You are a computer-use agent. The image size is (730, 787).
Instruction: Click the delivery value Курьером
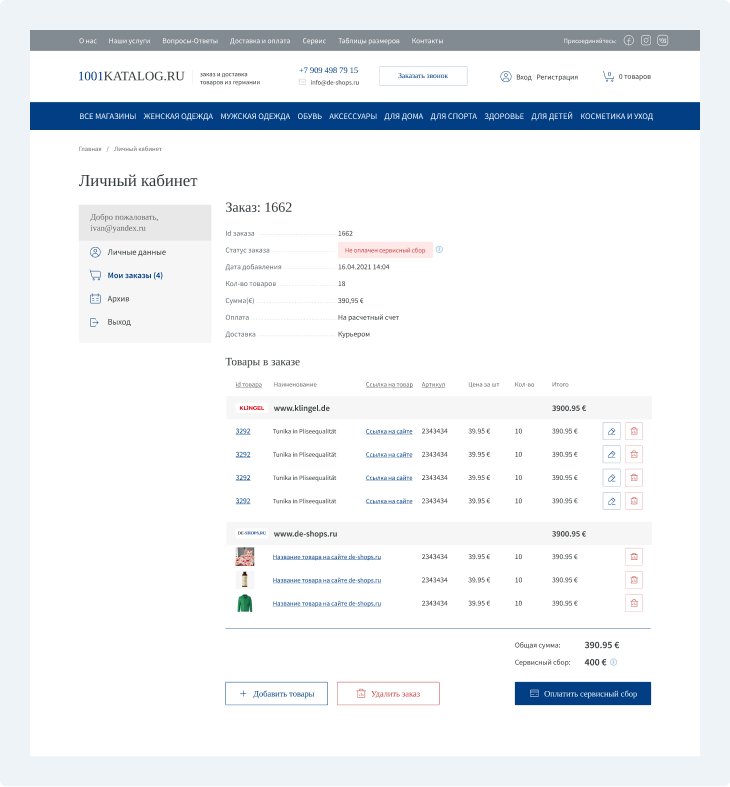[354, 334]
